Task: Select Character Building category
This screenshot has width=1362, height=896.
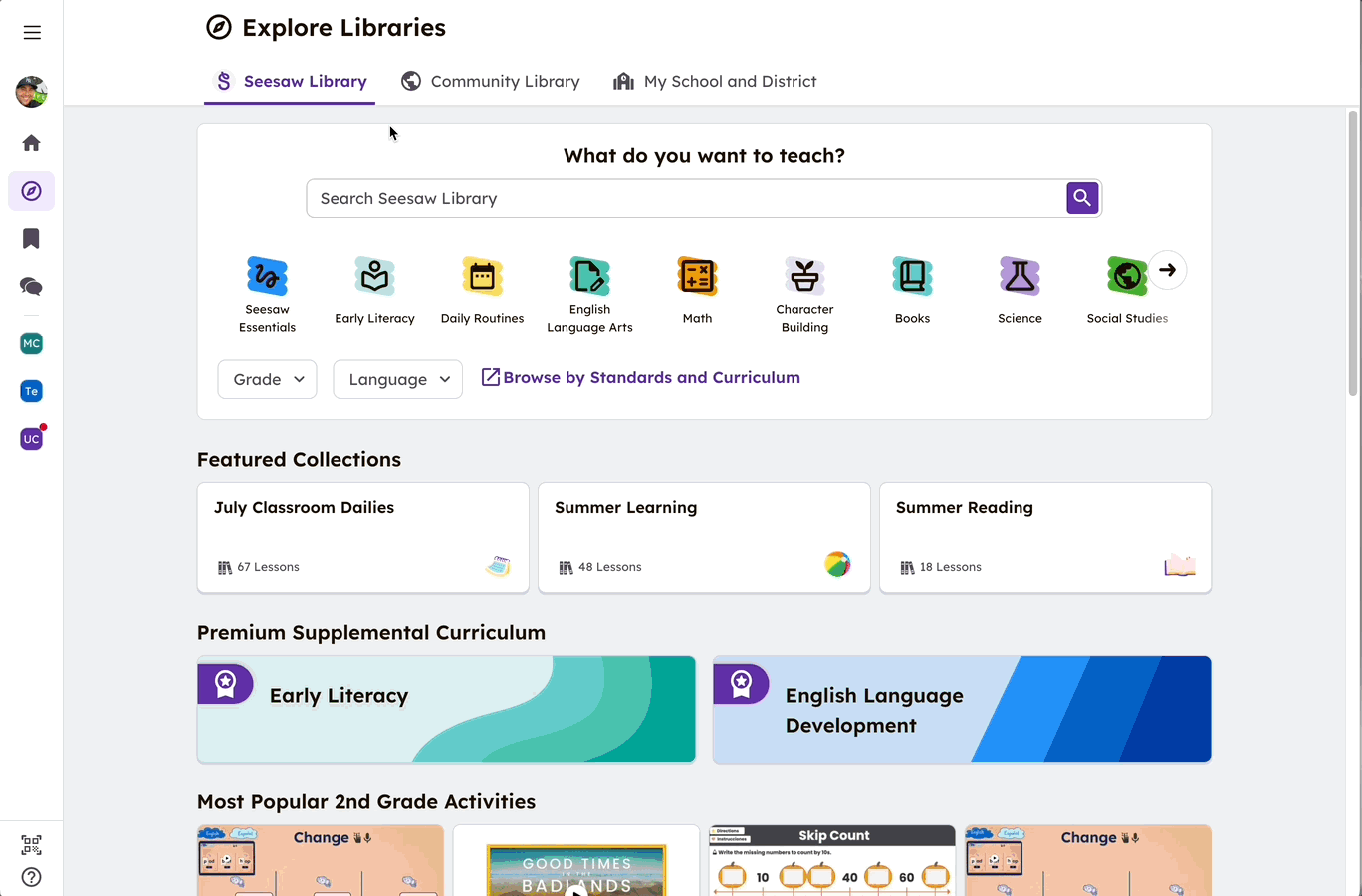Action: (804, 294)
